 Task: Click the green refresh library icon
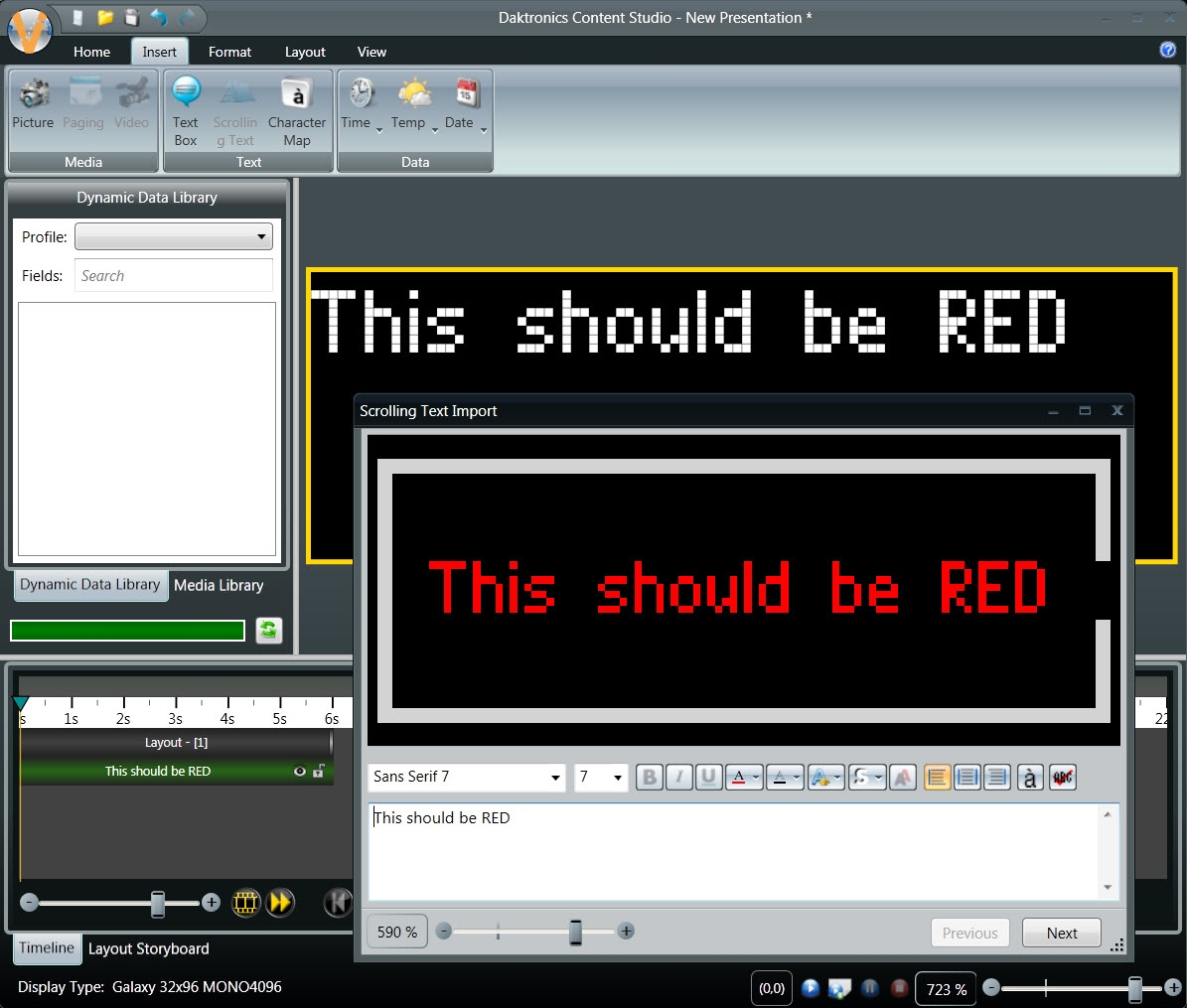[x=269, y=631]
